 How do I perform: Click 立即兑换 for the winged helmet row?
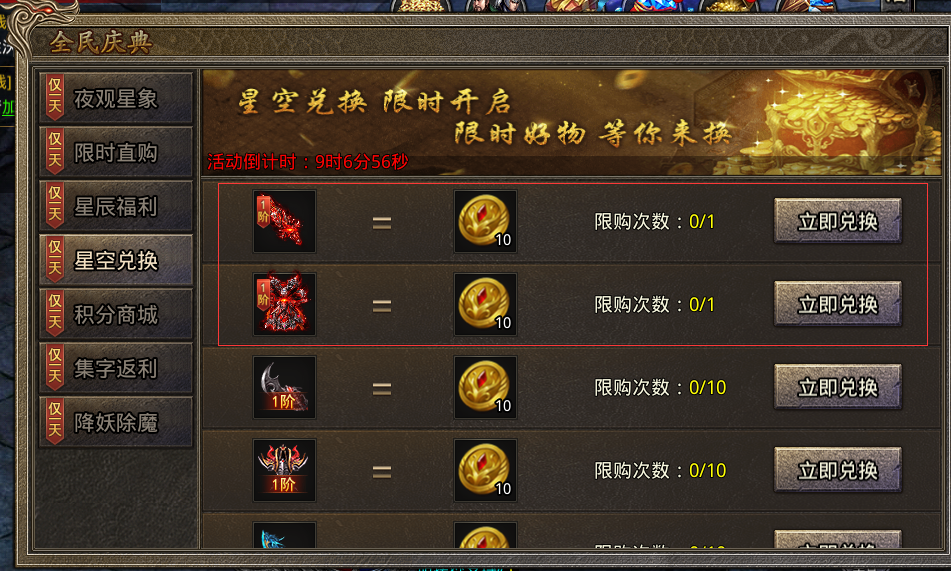point(838,470)
